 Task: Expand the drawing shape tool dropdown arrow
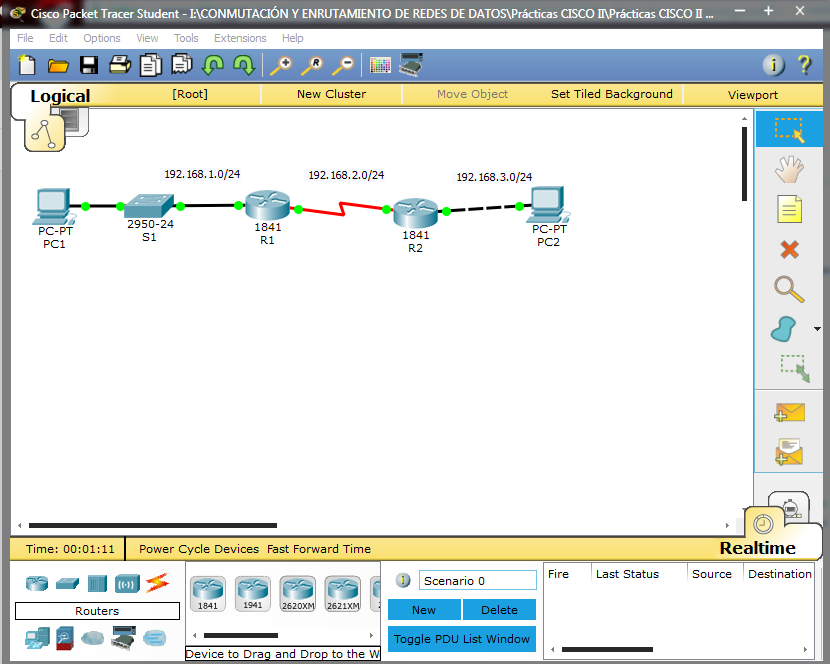[817, 329]
